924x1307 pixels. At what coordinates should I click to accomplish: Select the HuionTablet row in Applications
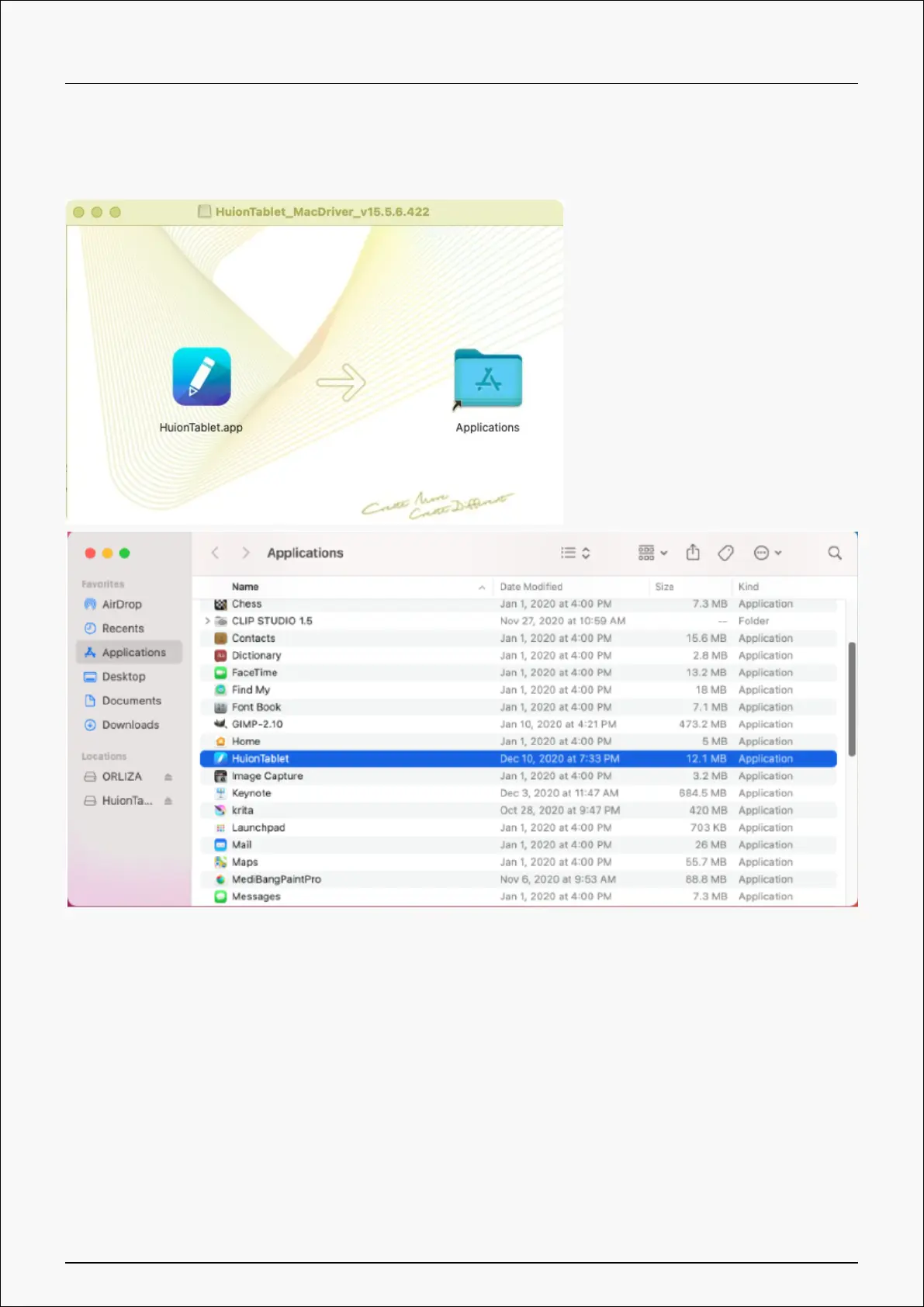point(518,759)
